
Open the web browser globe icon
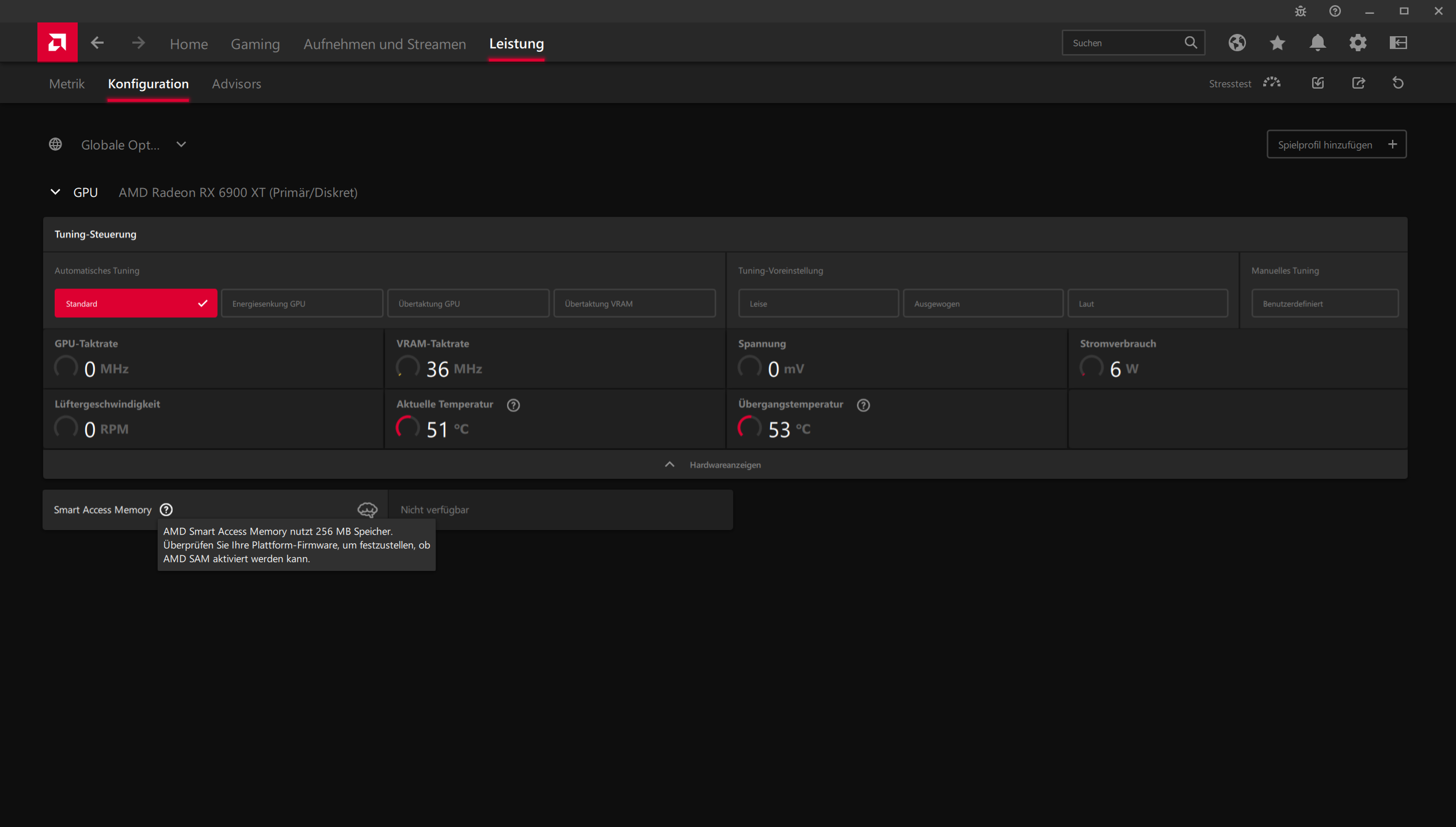[1237, 43]
